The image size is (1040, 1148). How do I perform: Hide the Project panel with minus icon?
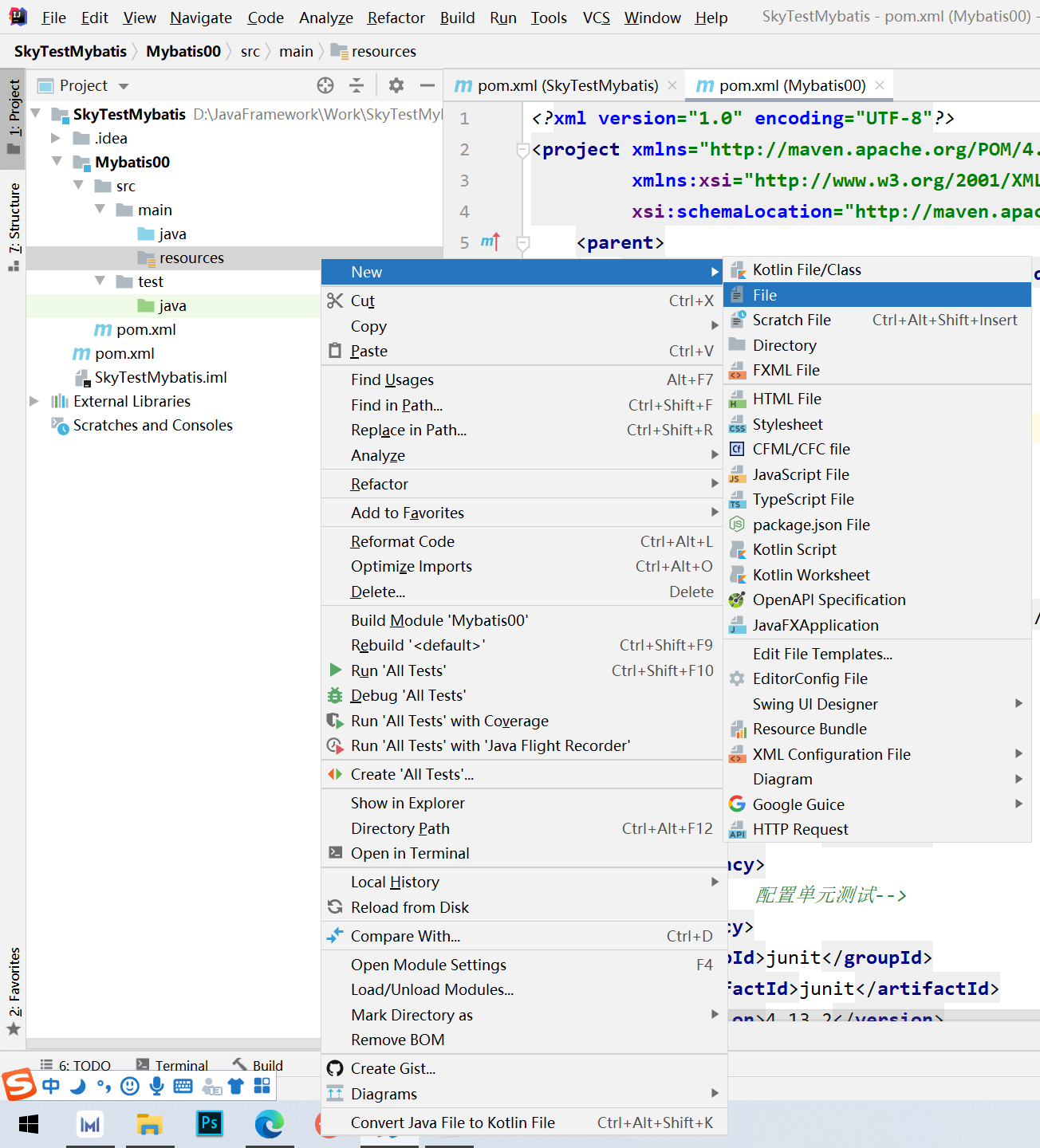click(x=427, y=85)
